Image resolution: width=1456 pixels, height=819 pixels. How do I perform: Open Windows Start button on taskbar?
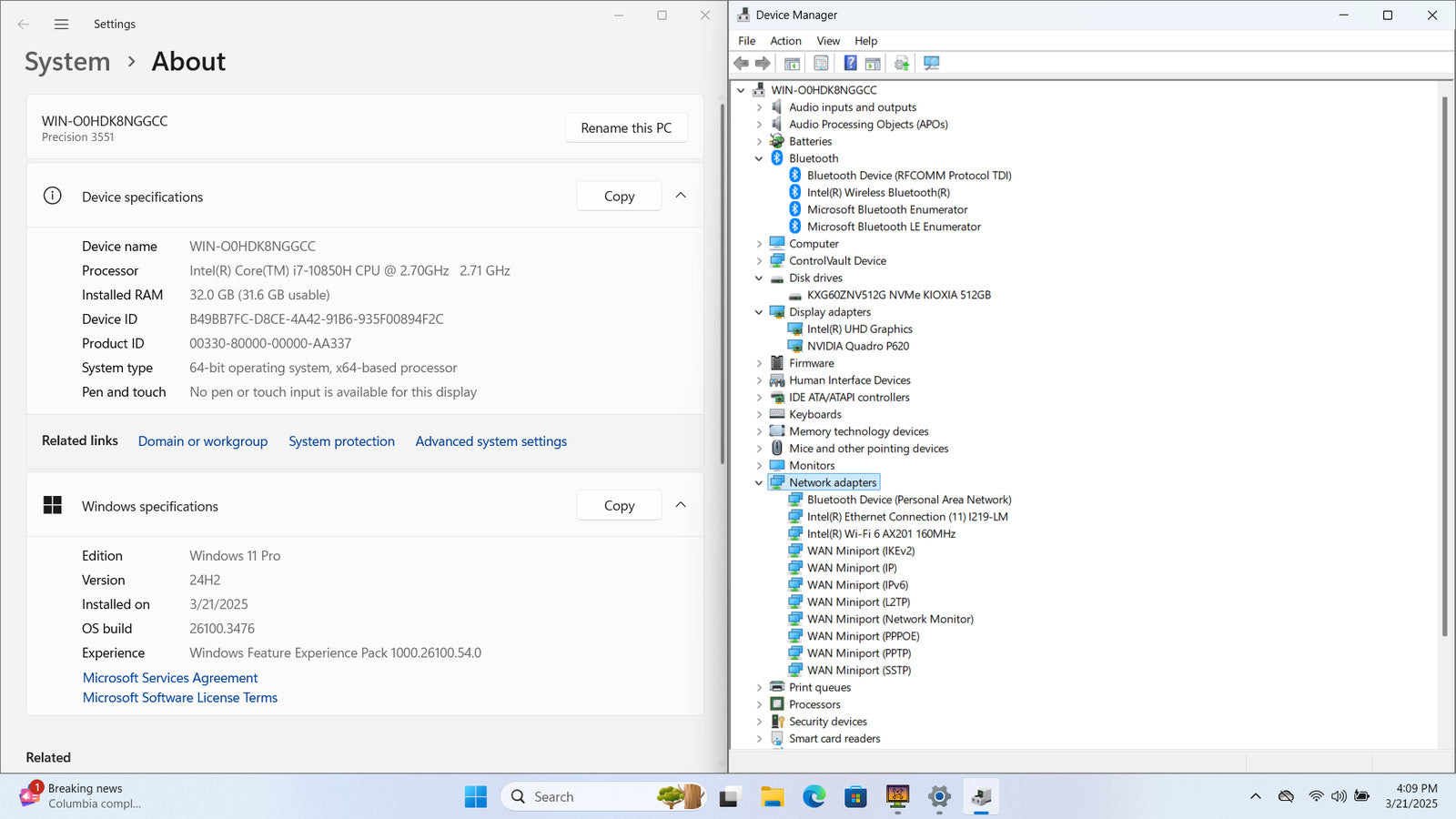tap(476, 797)
